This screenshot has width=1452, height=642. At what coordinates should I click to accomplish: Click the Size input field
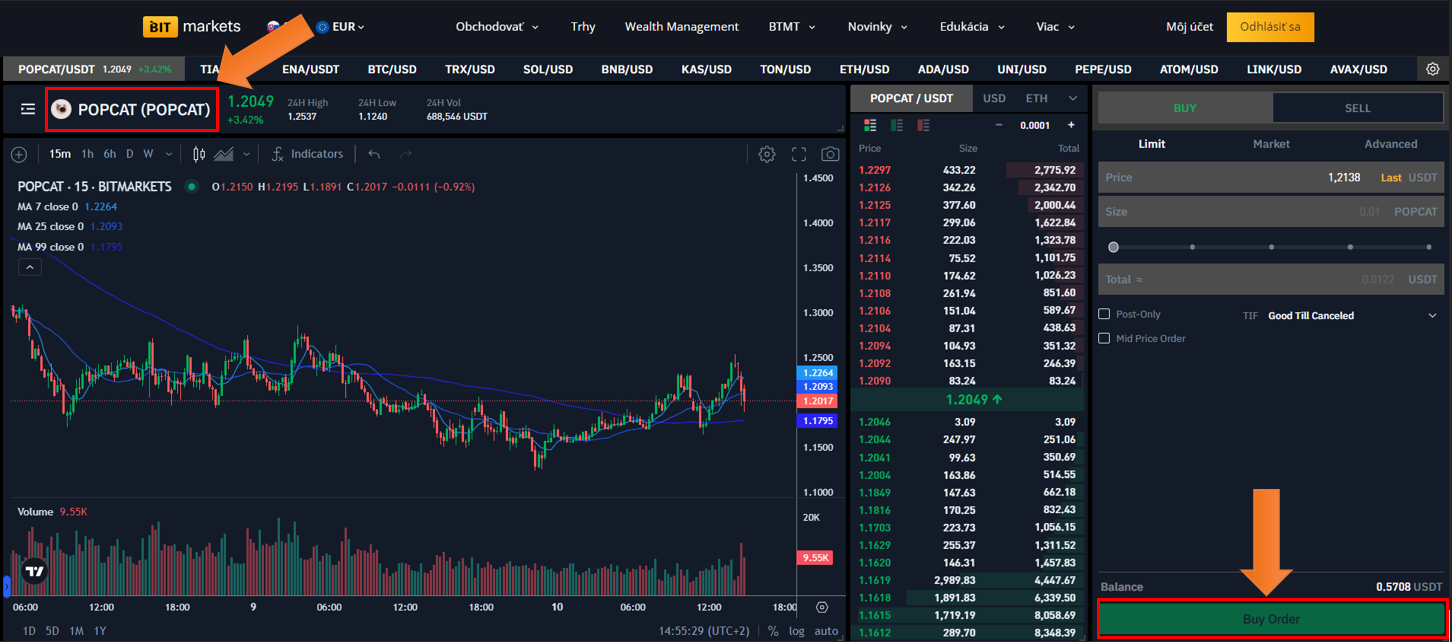click(1230, 212)
